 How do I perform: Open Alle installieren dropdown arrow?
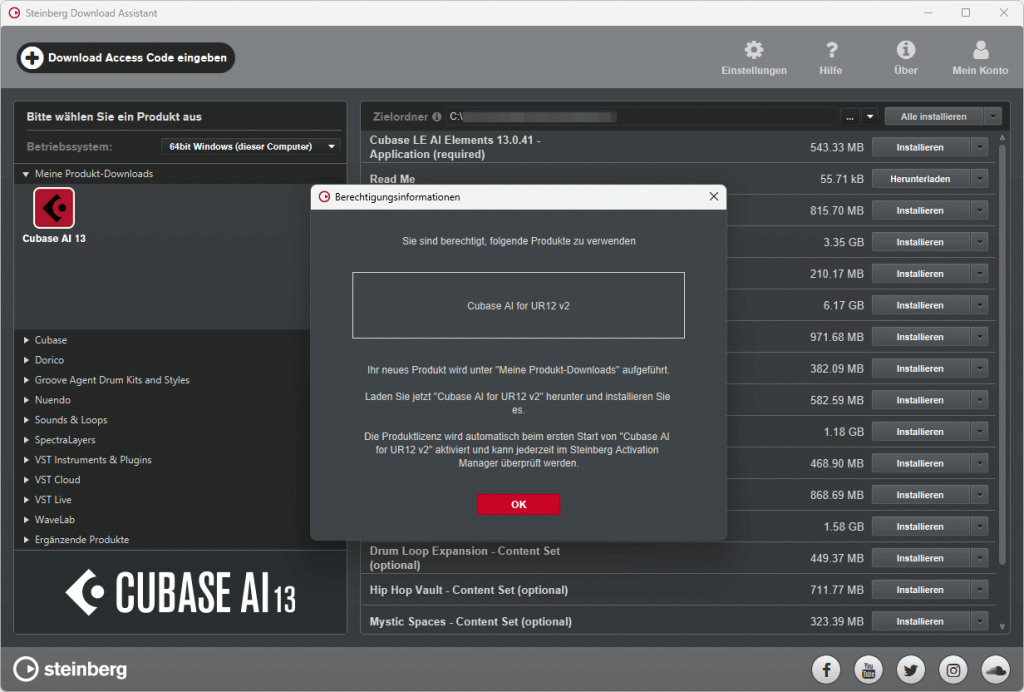click(993, 117)
